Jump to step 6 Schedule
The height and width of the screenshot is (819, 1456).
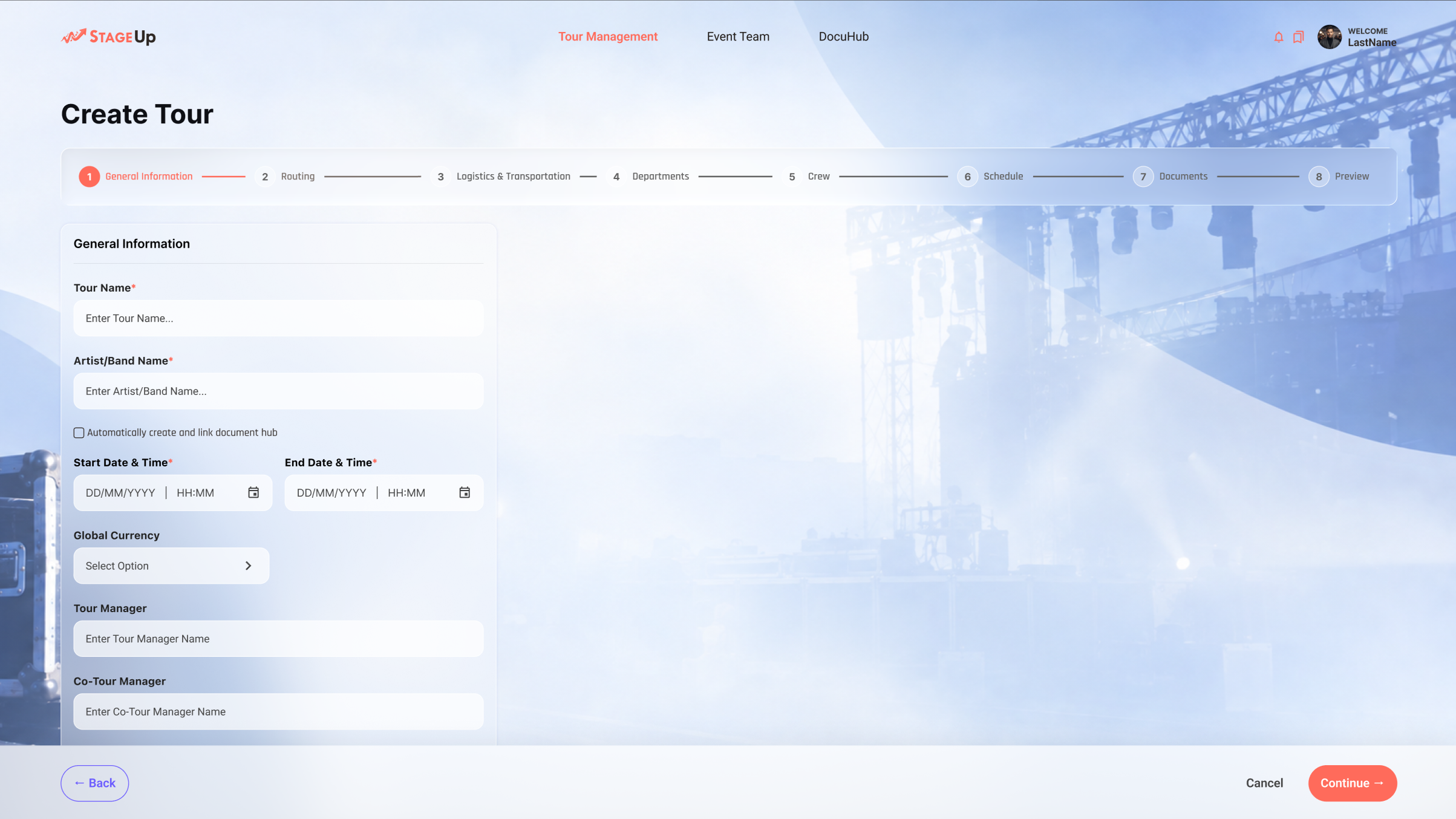point(991,177)
